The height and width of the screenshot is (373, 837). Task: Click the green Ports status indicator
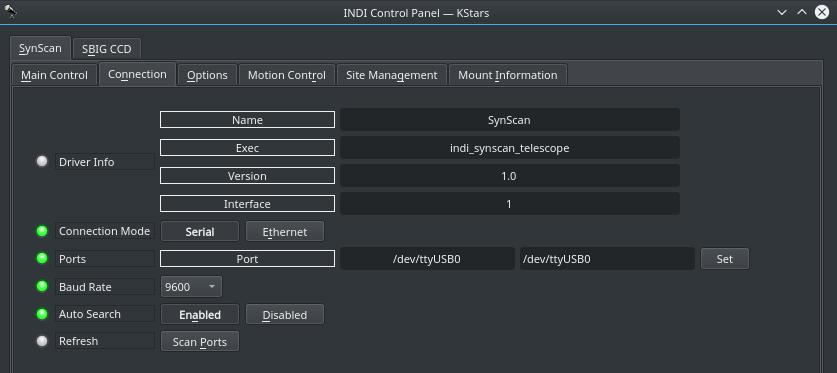(42, 259)
